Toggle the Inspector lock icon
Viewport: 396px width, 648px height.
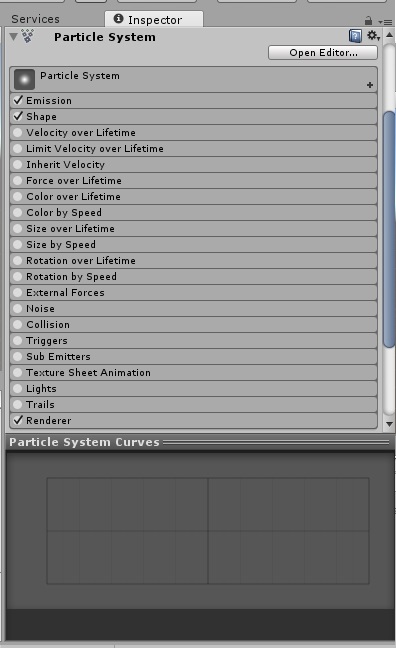[368, 20]
